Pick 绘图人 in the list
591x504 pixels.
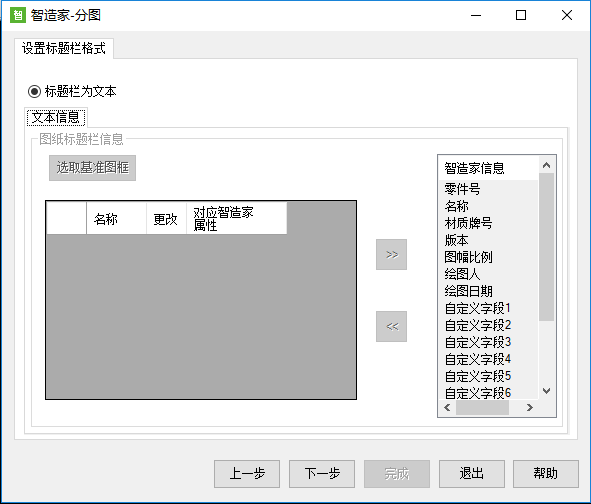[488, 274]
